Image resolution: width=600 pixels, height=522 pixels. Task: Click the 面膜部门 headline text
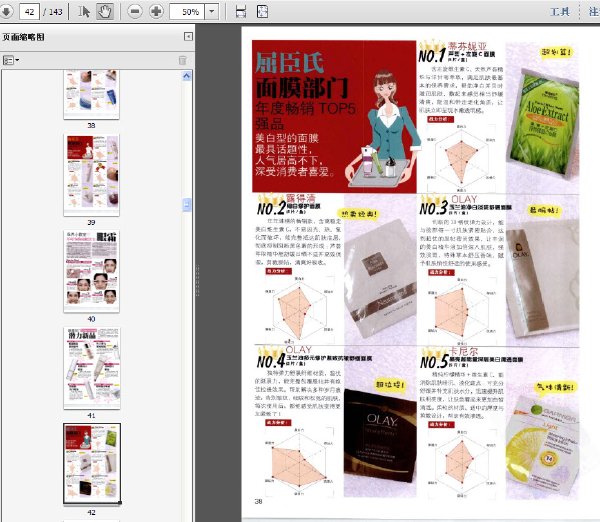tap(302, 88)
